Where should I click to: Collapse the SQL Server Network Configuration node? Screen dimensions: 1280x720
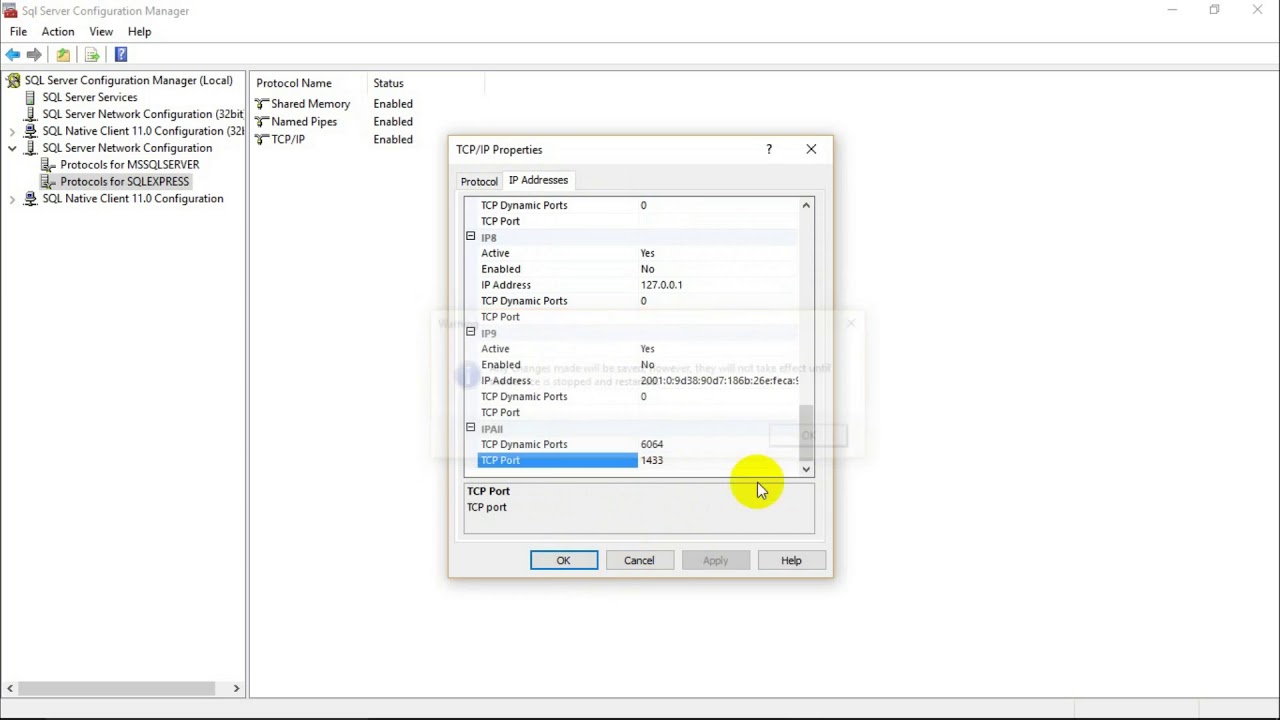point(12,148)
